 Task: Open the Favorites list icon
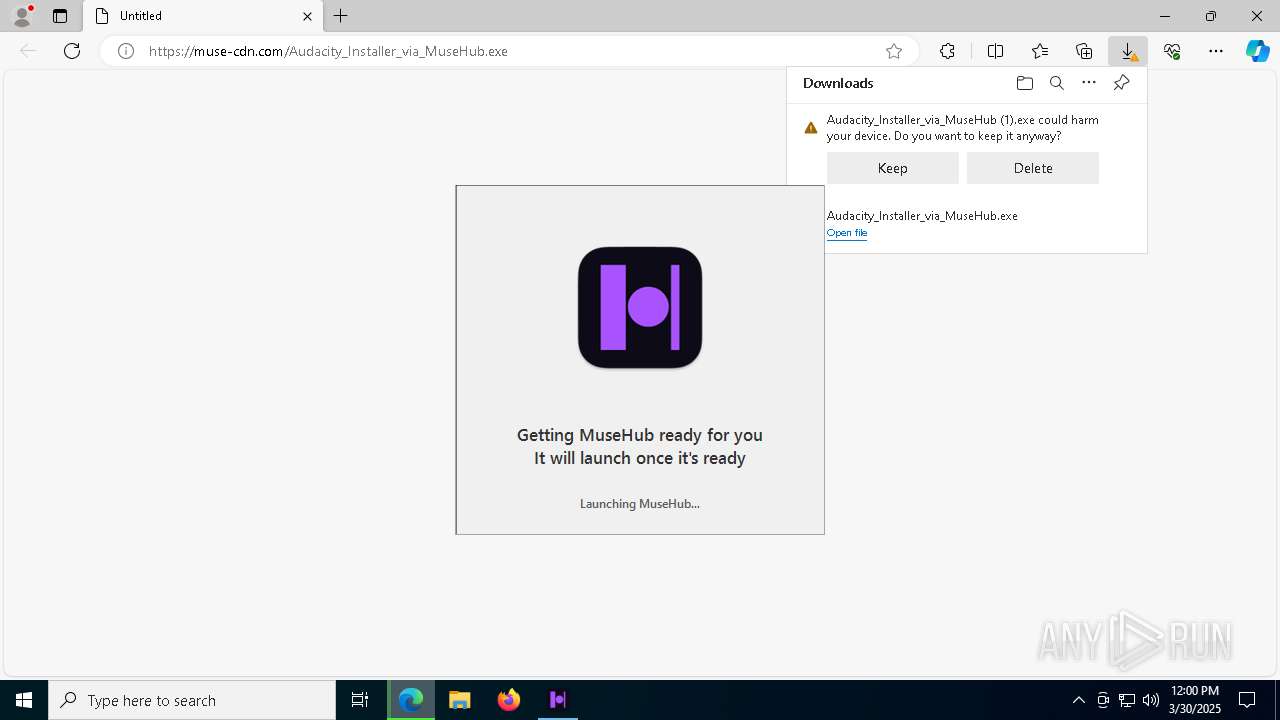1040,51
